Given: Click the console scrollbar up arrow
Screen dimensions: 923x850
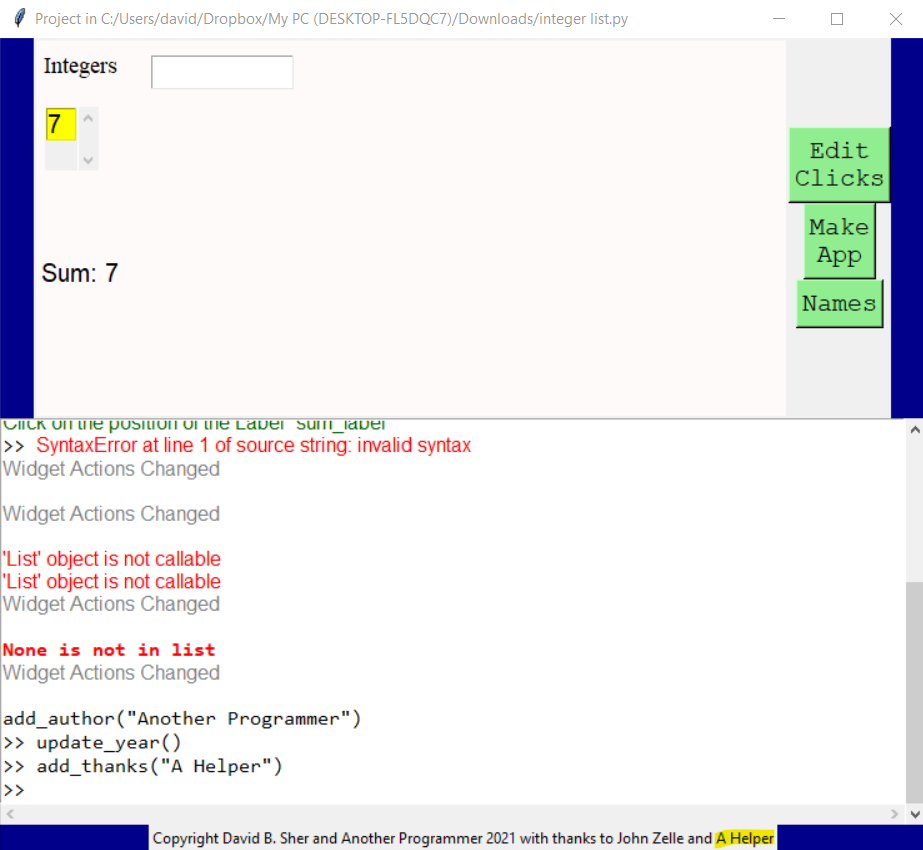Looking at the screenshot, I should [x=915, y=430].
